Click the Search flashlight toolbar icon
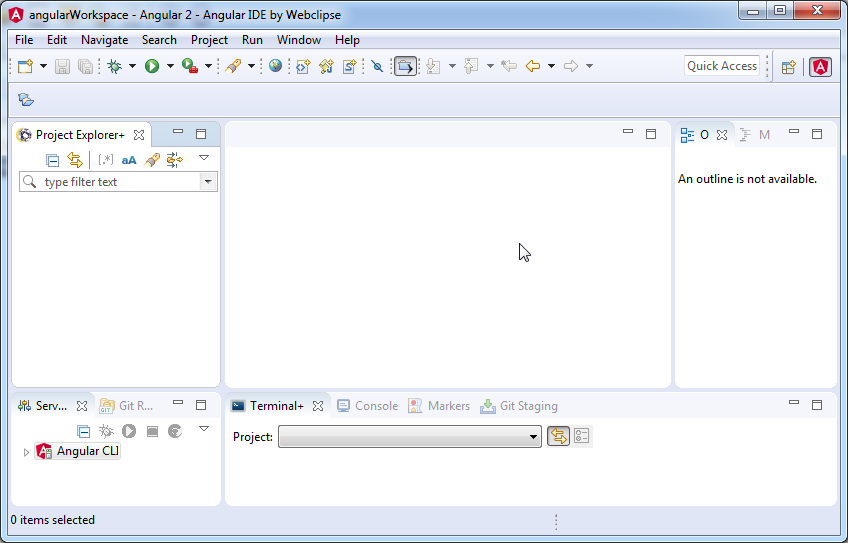 pos(233,66)
